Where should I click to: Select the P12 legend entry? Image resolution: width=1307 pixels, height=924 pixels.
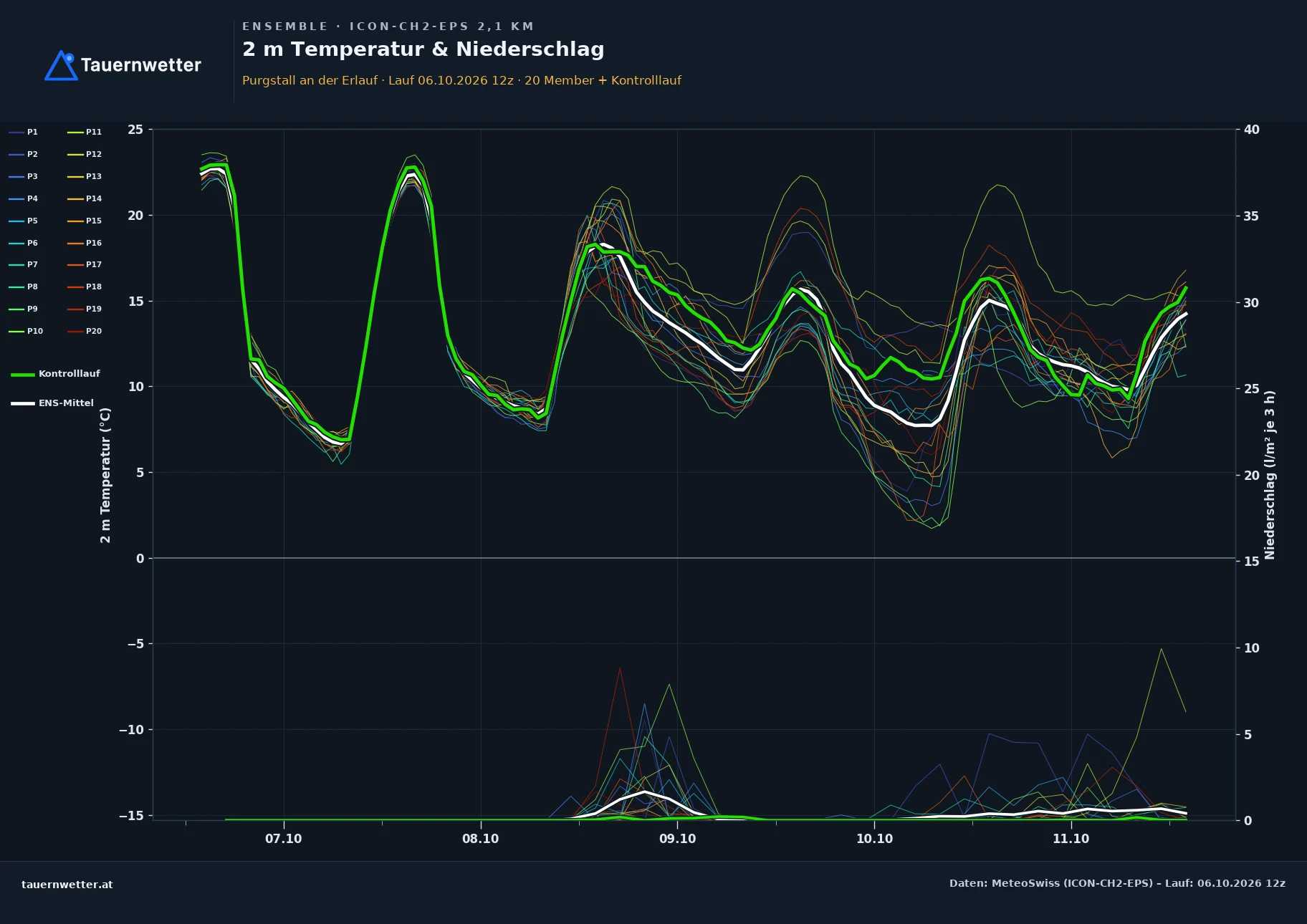(x=85, y=154)
